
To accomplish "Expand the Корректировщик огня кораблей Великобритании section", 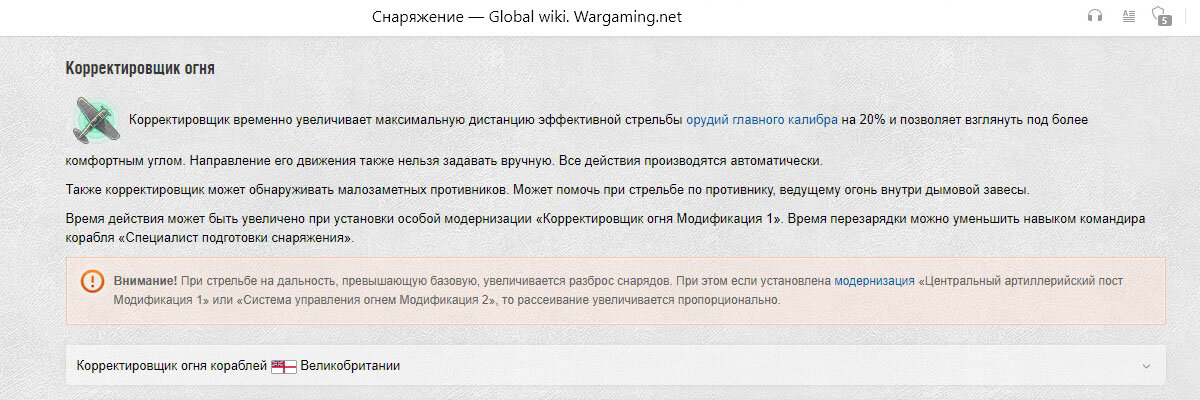I will tap(616, 366).
